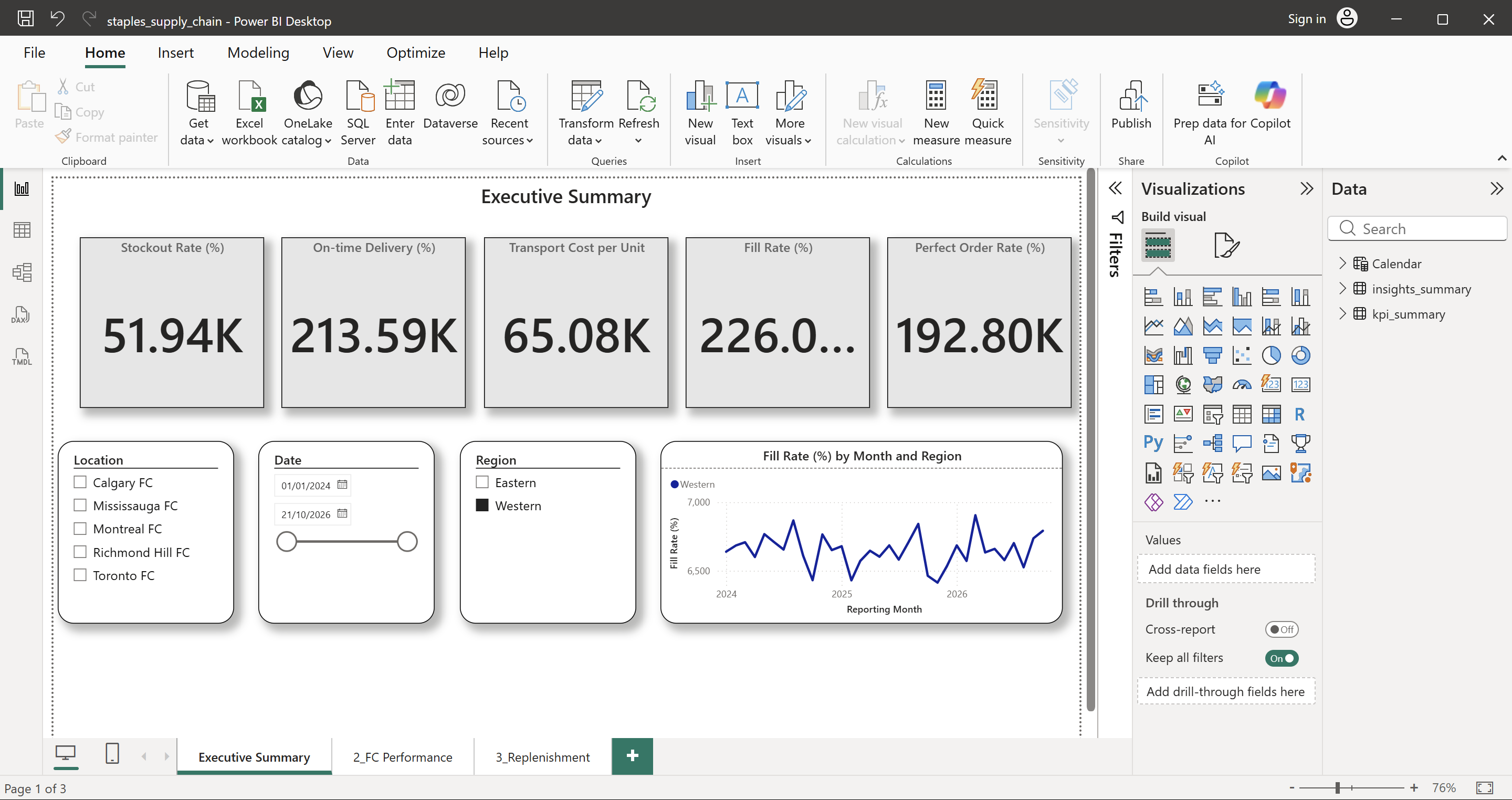Select the Slicer visual icon
This screenshot has height=800, width=1512.
1212,414
